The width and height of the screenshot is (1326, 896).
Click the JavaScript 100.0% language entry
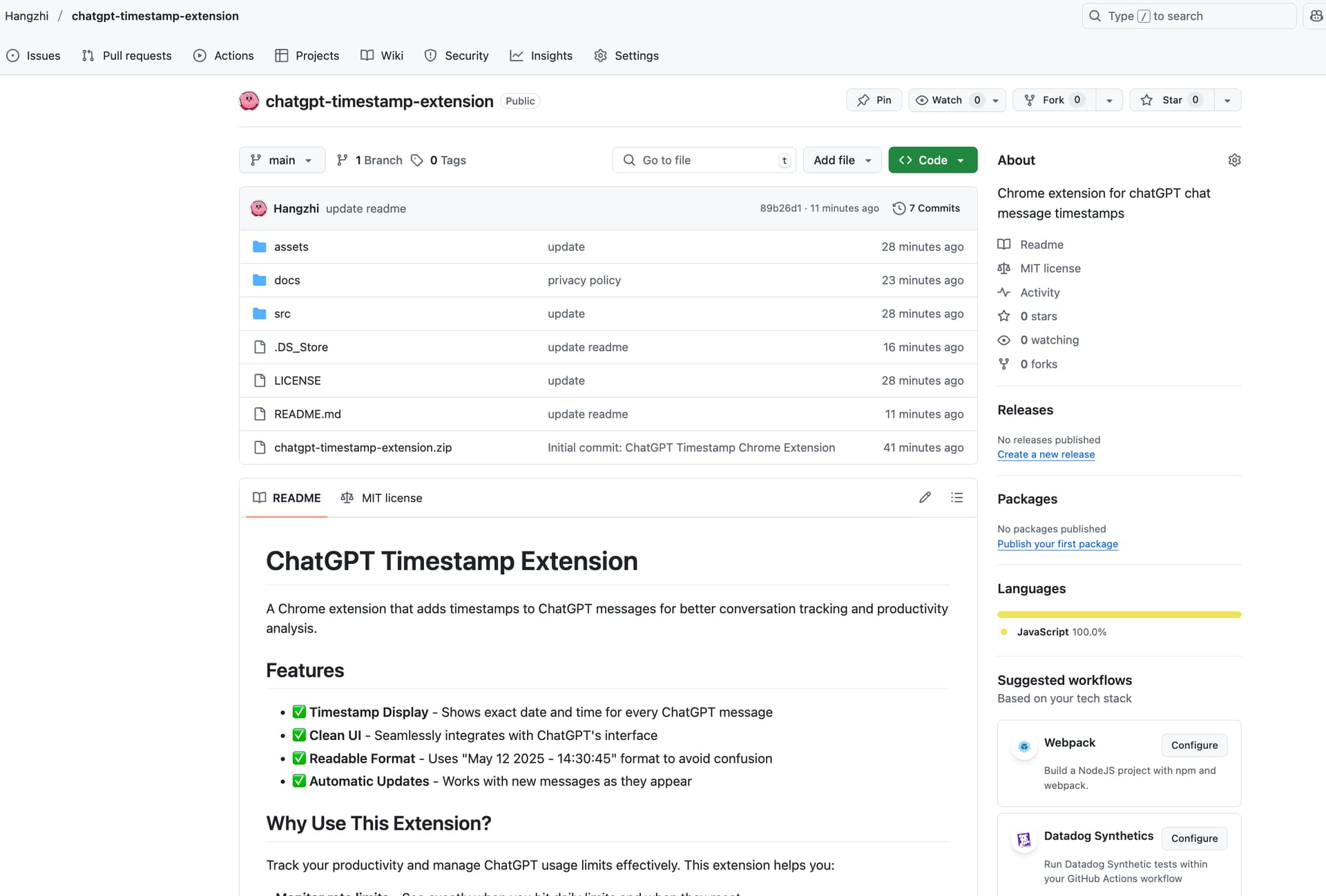pyautogui.click(x=1053, y=632)
